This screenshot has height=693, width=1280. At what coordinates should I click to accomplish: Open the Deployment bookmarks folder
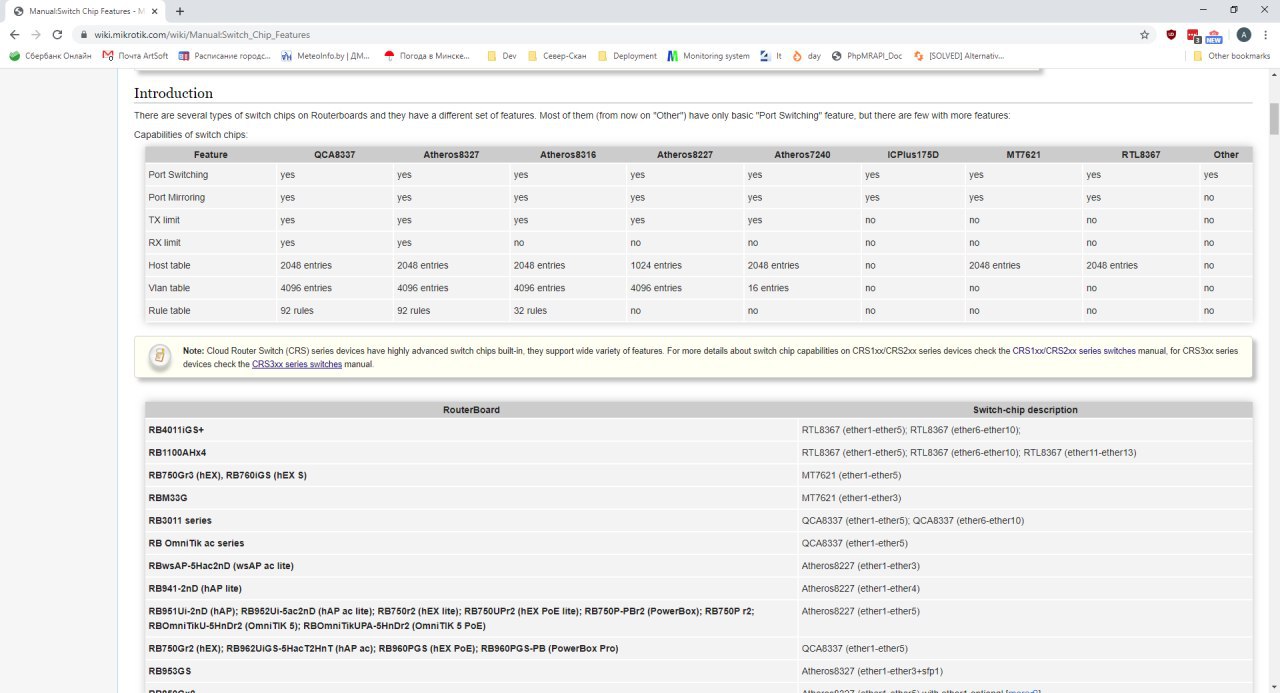click(627, 56)
